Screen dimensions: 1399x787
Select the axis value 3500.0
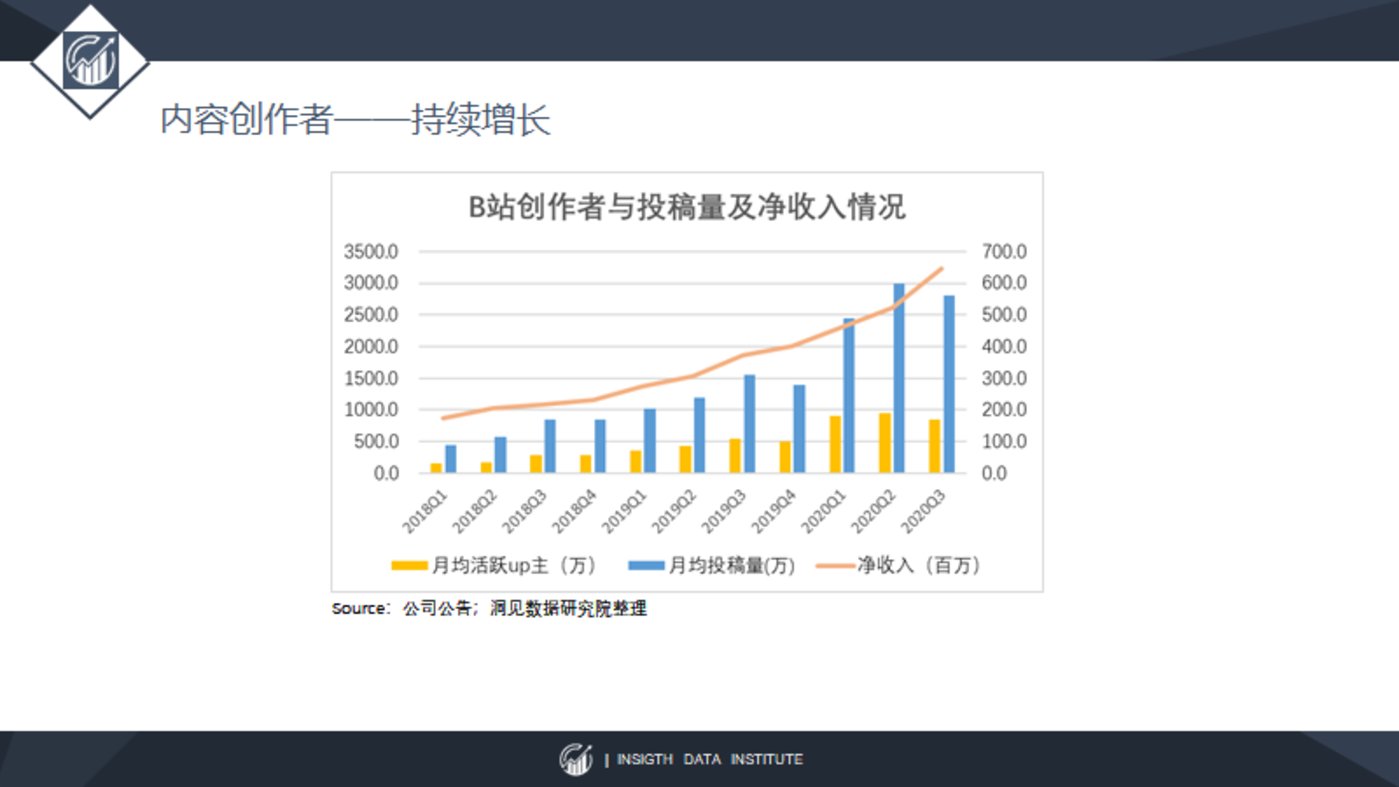[371, 251]
